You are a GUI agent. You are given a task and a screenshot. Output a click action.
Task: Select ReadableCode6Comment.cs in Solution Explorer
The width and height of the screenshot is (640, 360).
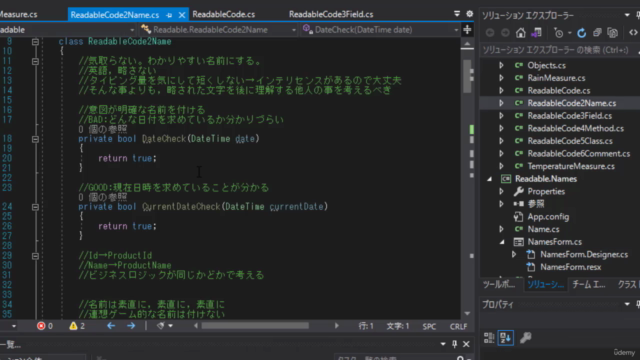(578, 154)
